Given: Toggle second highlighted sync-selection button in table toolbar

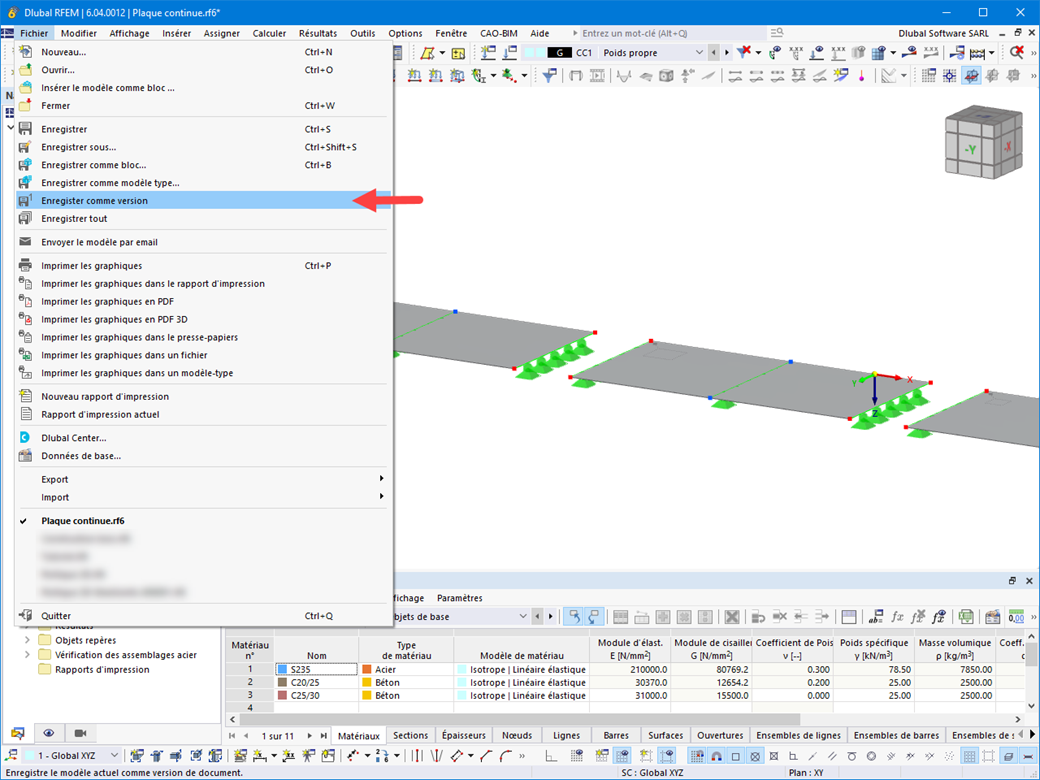Looking at the screenshot, I should [593, 617].
